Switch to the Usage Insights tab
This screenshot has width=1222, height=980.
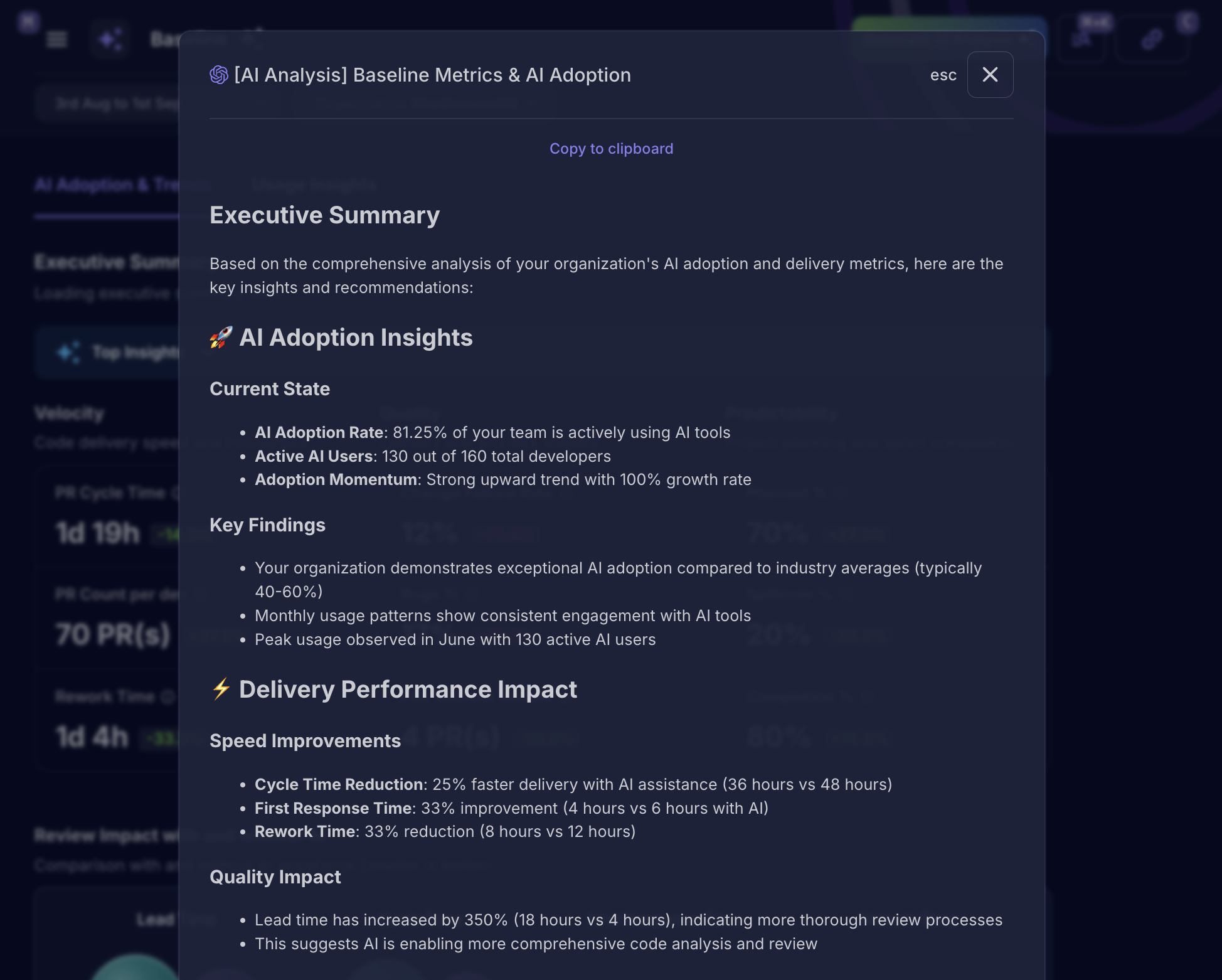[x=314, y=185]
